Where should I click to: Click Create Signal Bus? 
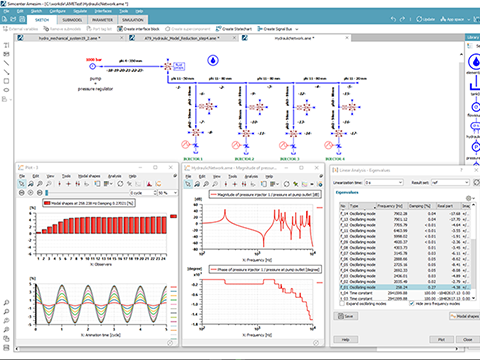tap(275, 29)
